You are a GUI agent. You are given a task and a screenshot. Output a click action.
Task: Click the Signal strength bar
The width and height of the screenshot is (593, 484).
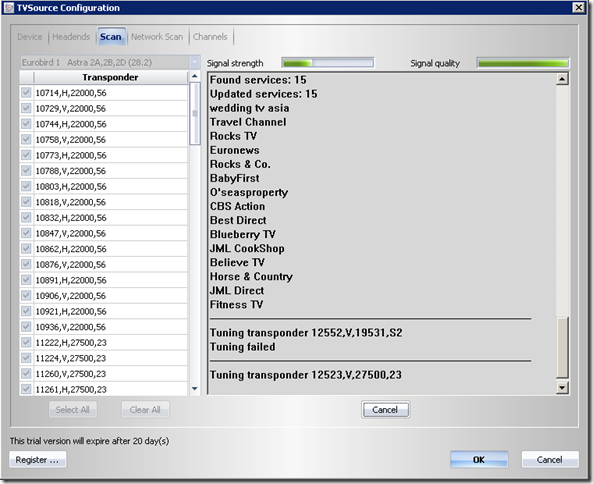coord(328,63)
